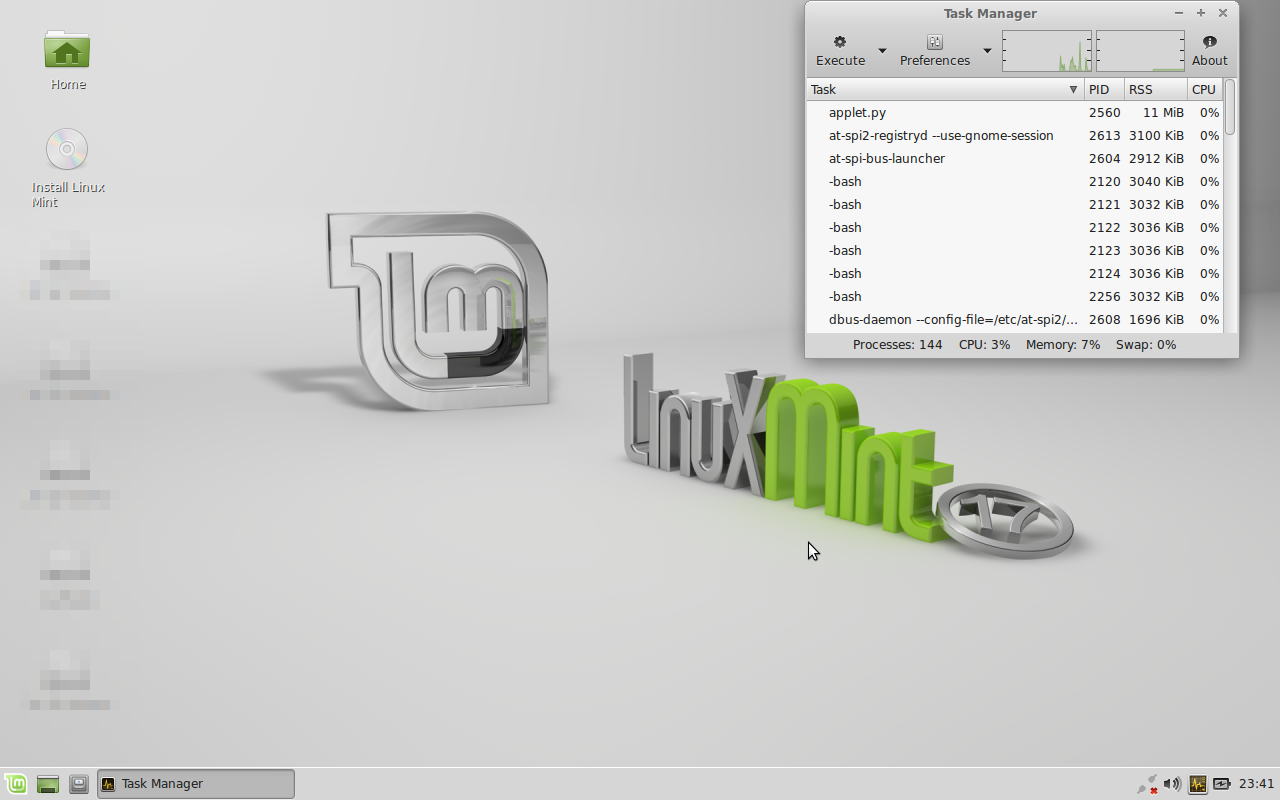Select the Home folder desktop icon
Viewport: 1280px width, 800px height.
(67, 60)
